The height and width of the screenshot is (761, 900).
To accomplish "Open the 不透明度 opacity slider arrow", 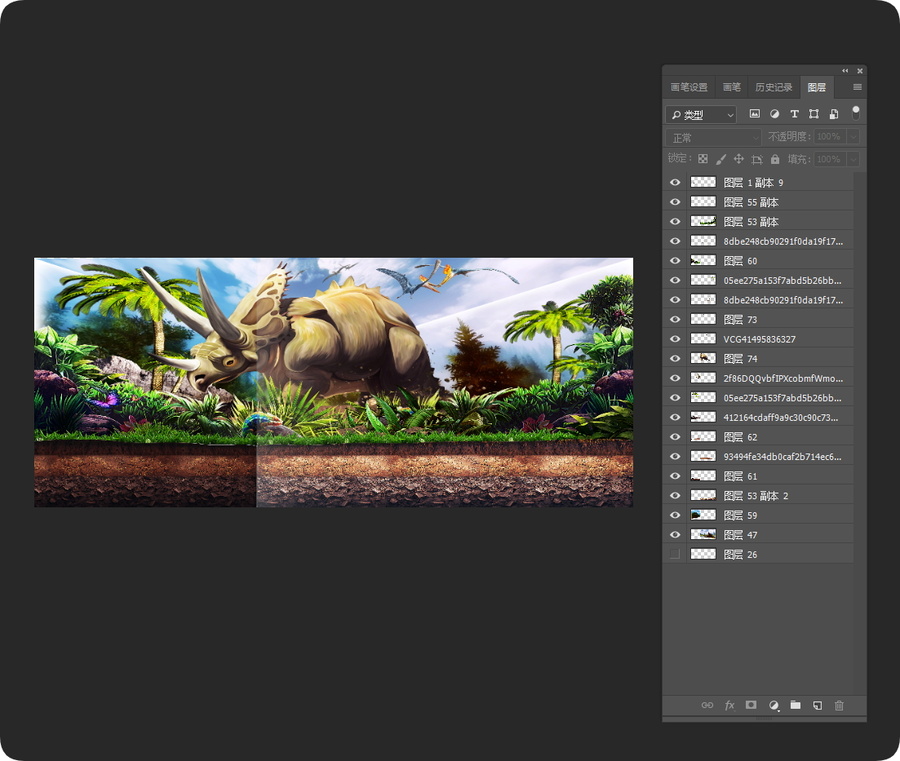I will pos(853,137).
